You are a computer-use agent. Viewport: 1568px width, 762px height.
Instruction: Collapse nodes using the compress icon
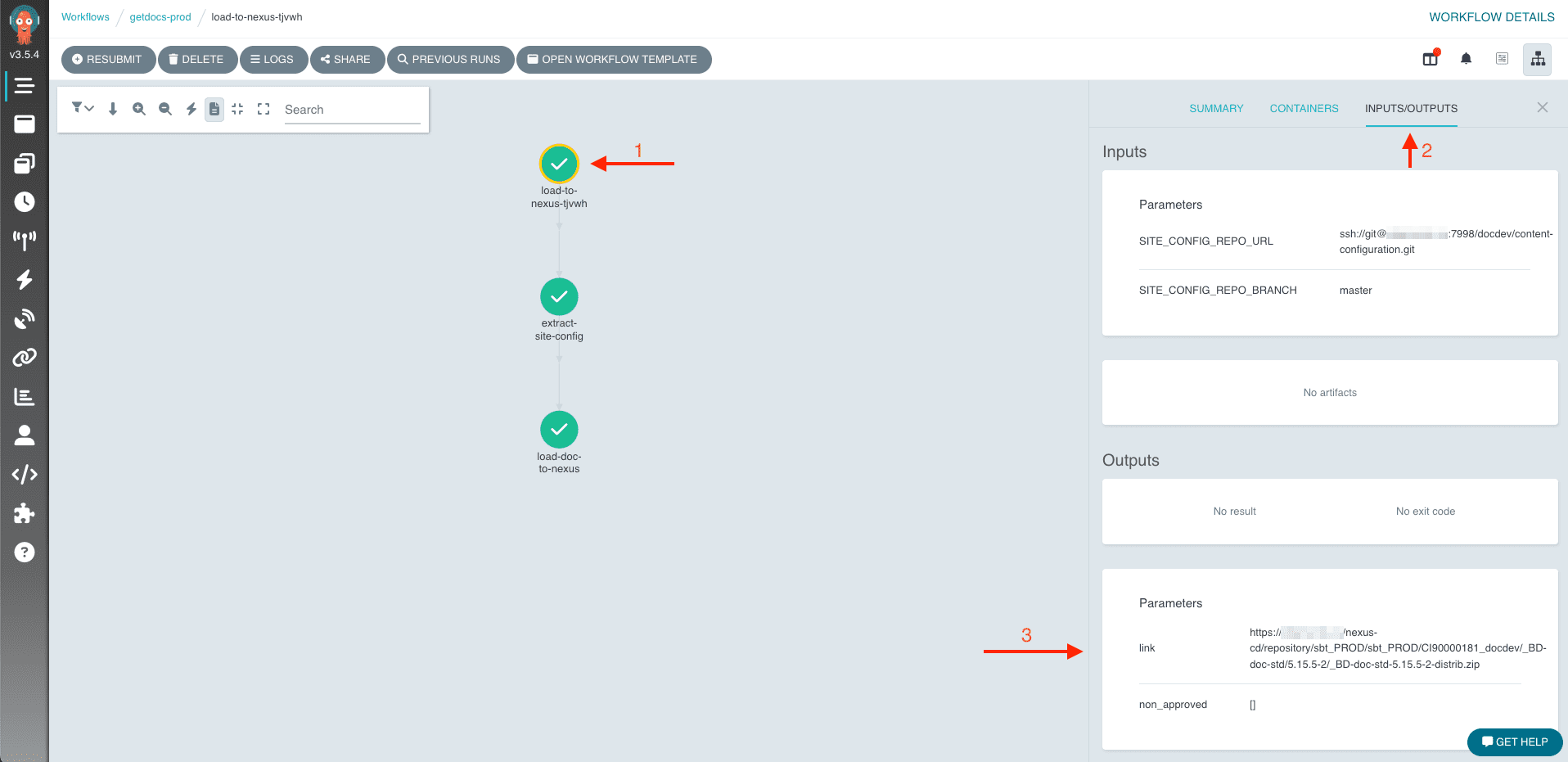pos(237,109)
